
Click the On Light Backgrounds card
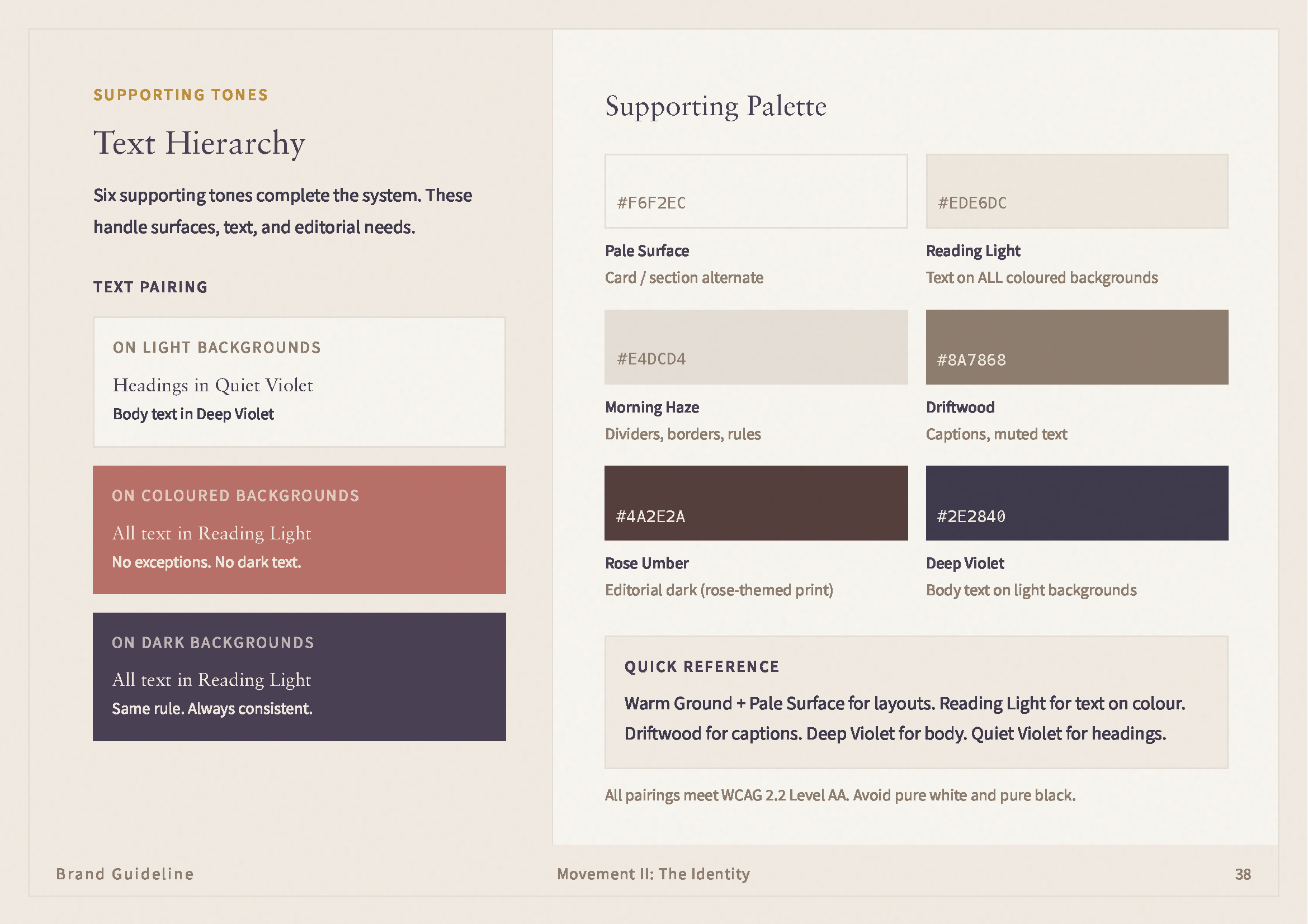[299, 382]
